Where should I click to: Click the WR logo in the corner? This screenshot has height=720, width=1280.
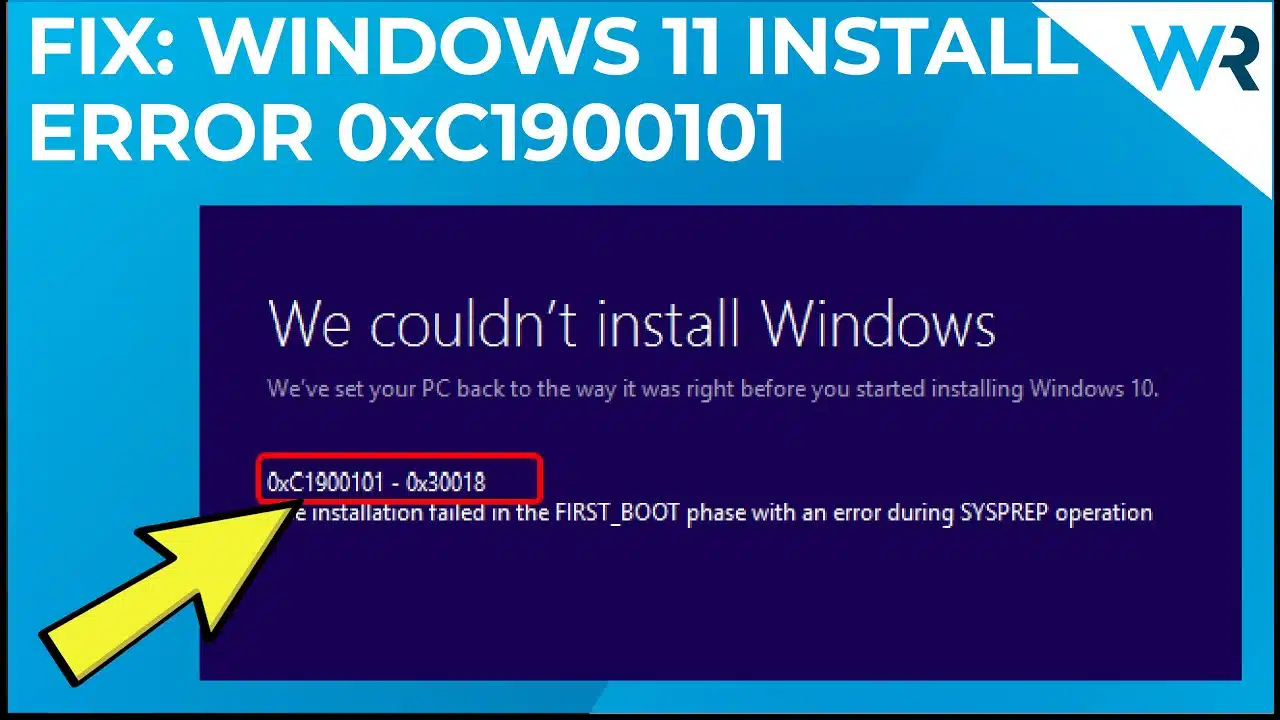pos(1194,58)
